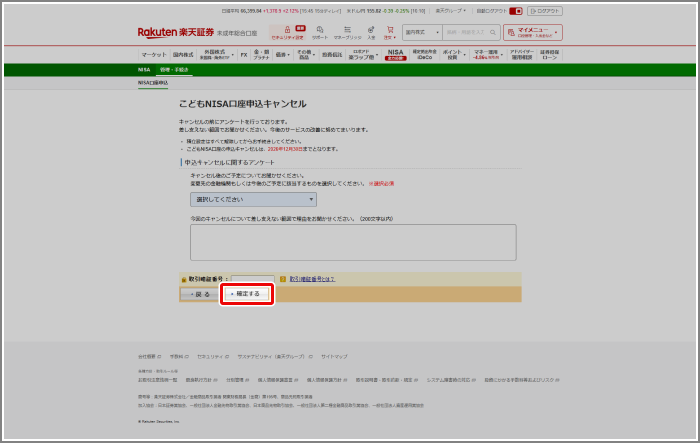Open the "取引暗証番号とは?" link
The image size is (700, 443).
(312, 279)
